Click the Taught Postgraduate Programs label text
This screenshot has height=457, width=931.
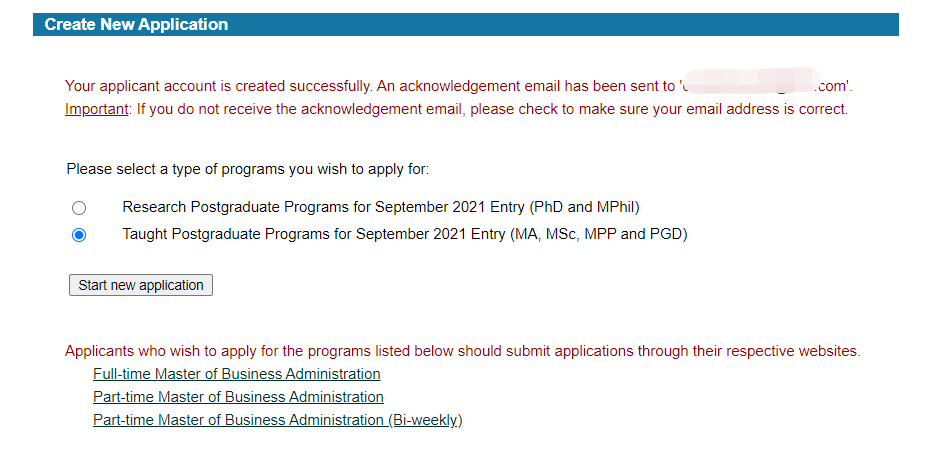(x=314, y=235)
